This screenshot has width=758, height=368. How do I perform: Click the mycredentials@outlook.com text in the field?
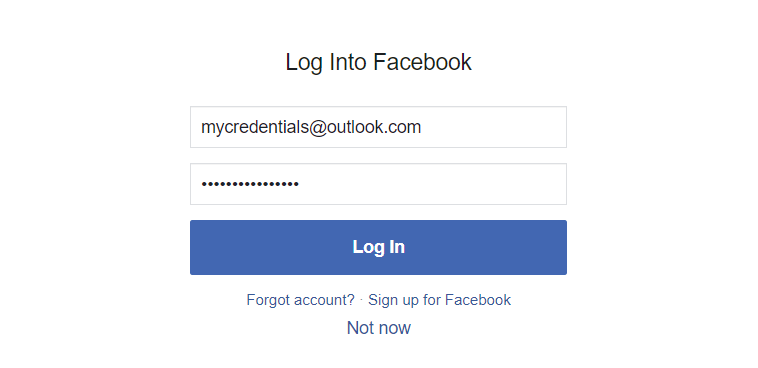click(x=311, y=127)
